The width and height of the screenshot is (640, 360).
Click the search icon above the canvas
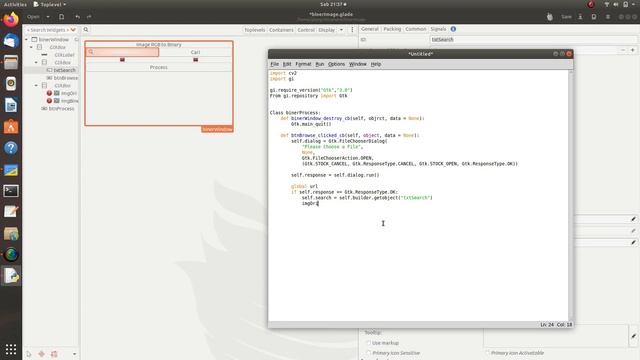pyautogui.click(x=86, y=29)
